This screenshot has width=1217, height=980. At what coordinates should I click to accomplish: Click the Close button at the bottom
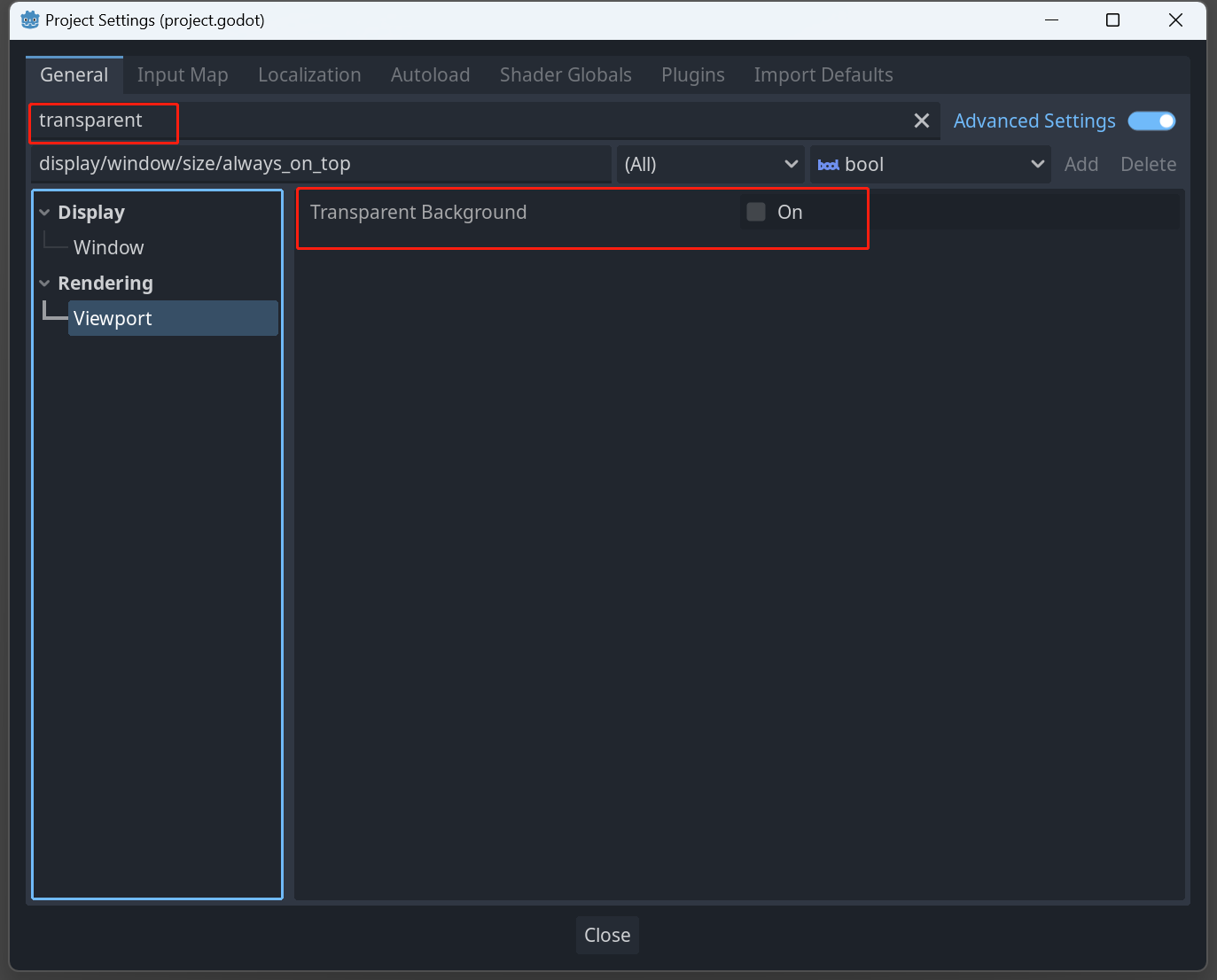pyautogui.click(x=607, y=935)
